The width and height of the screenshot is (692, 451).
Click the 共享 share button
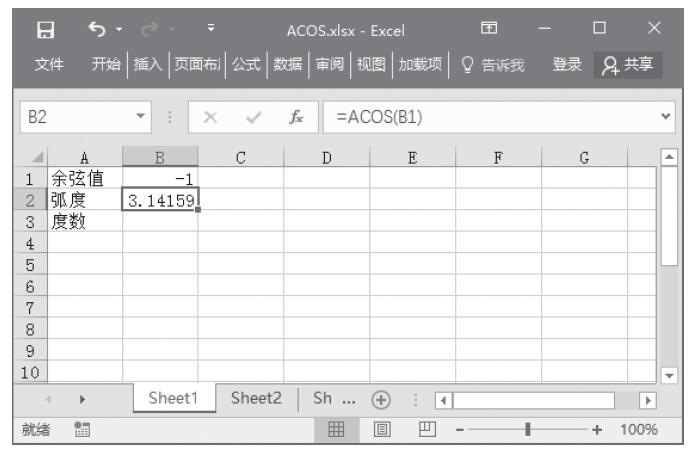632,65
